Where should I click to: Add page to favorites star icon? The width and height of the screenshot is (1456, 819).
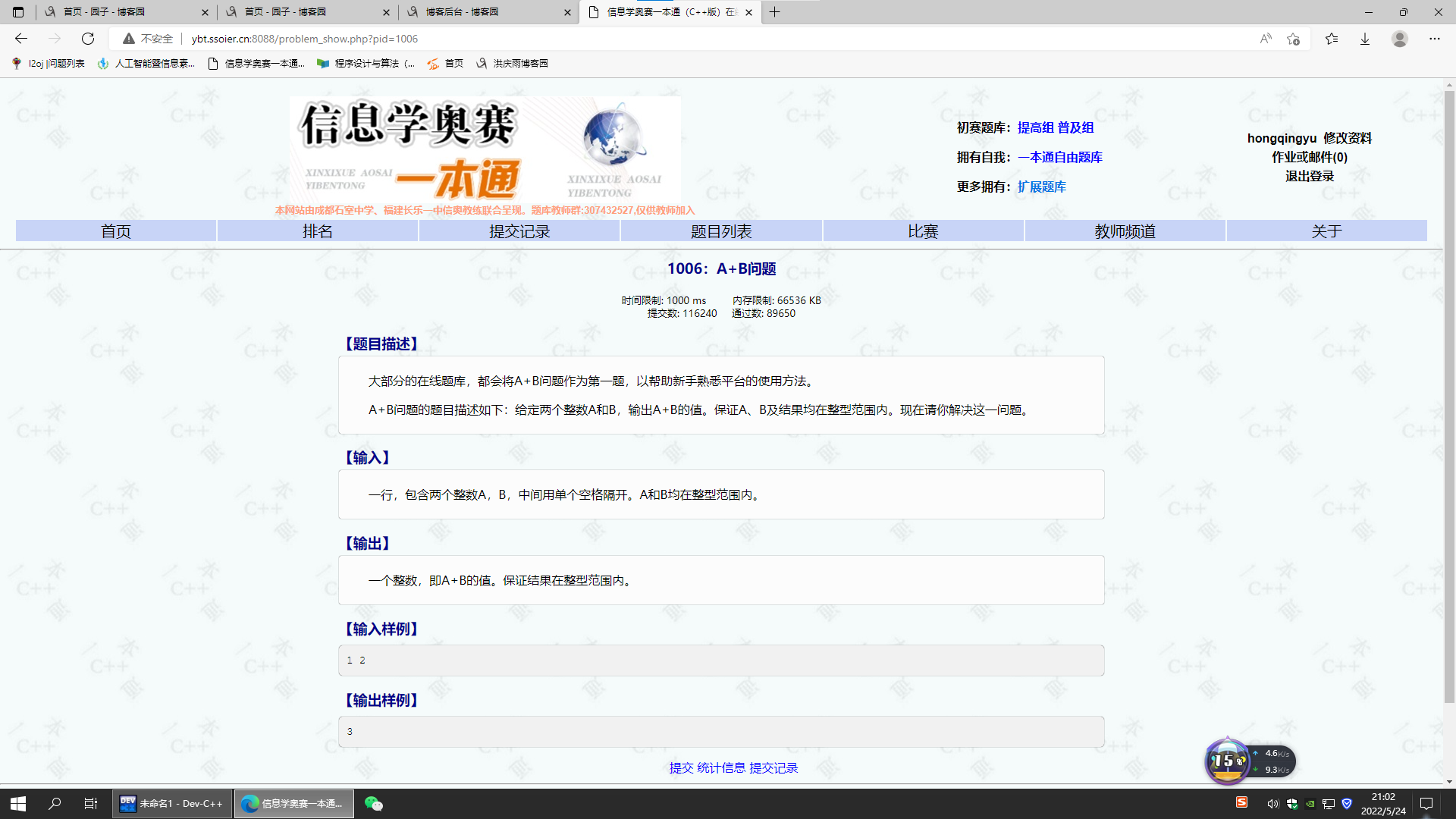pos(1294,39)
